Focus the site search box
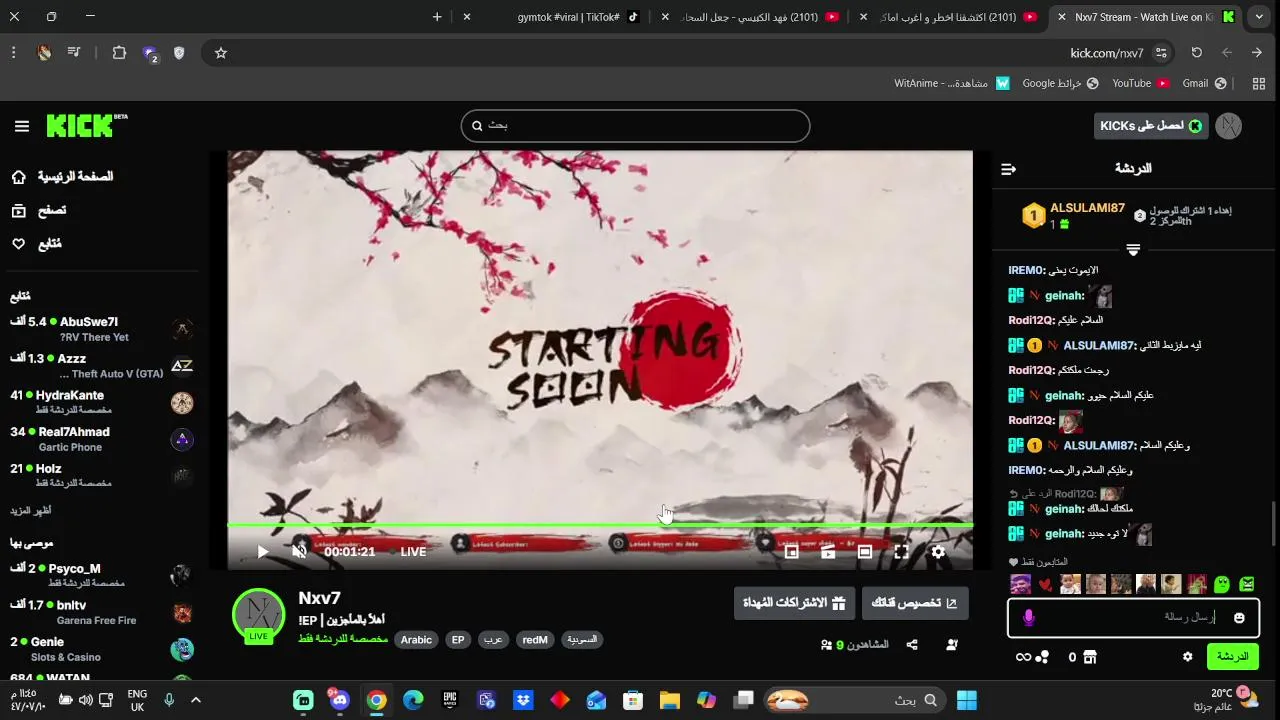This screenshot has width=1280, height=720. (x=635, y=126)
